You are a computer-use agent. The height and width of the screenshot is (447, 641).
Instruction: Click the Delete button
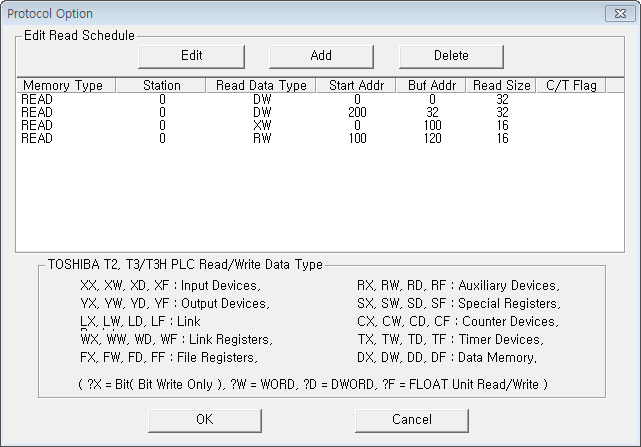tap(451, 56)
